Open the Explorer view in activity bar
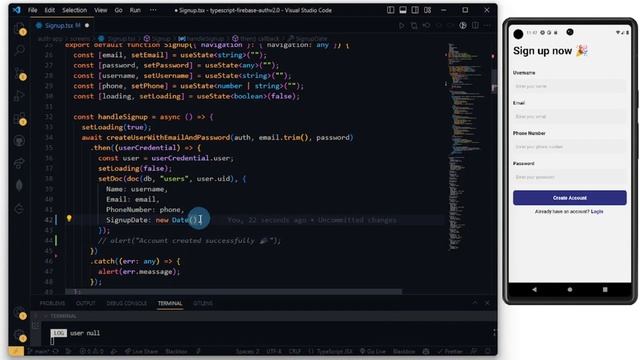Image resolution: width=640 pixels, height=360 pixels. tap(19, 29)
